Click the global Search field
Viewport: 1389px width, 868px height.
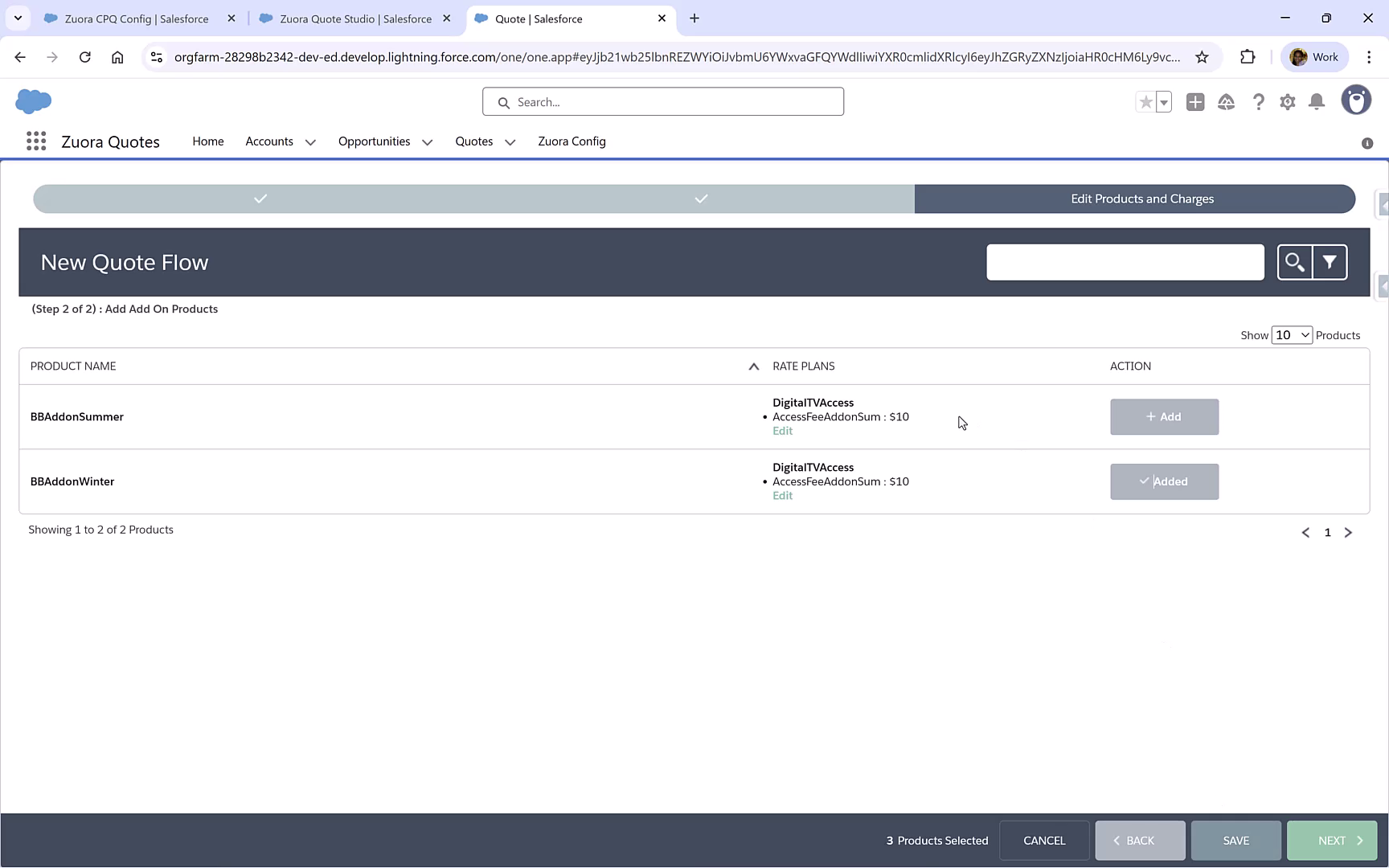662,101
